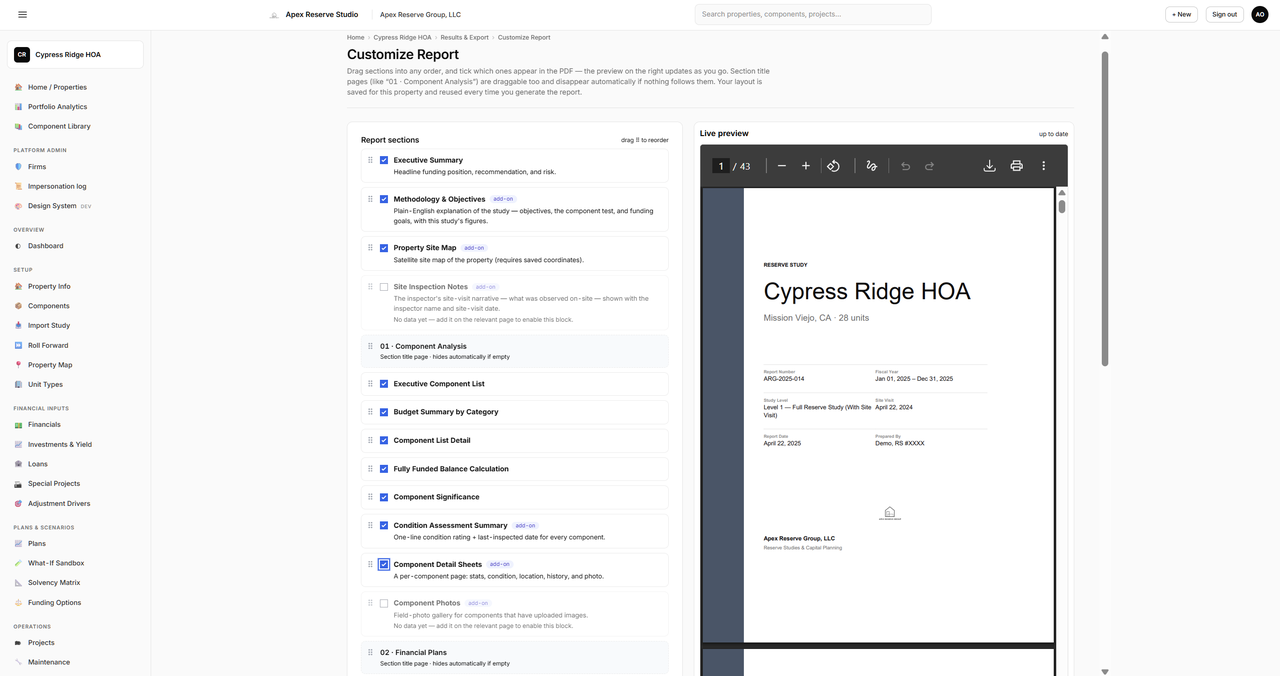
Task: Click the PDF undo icon
Action: (x=905, y=166)
